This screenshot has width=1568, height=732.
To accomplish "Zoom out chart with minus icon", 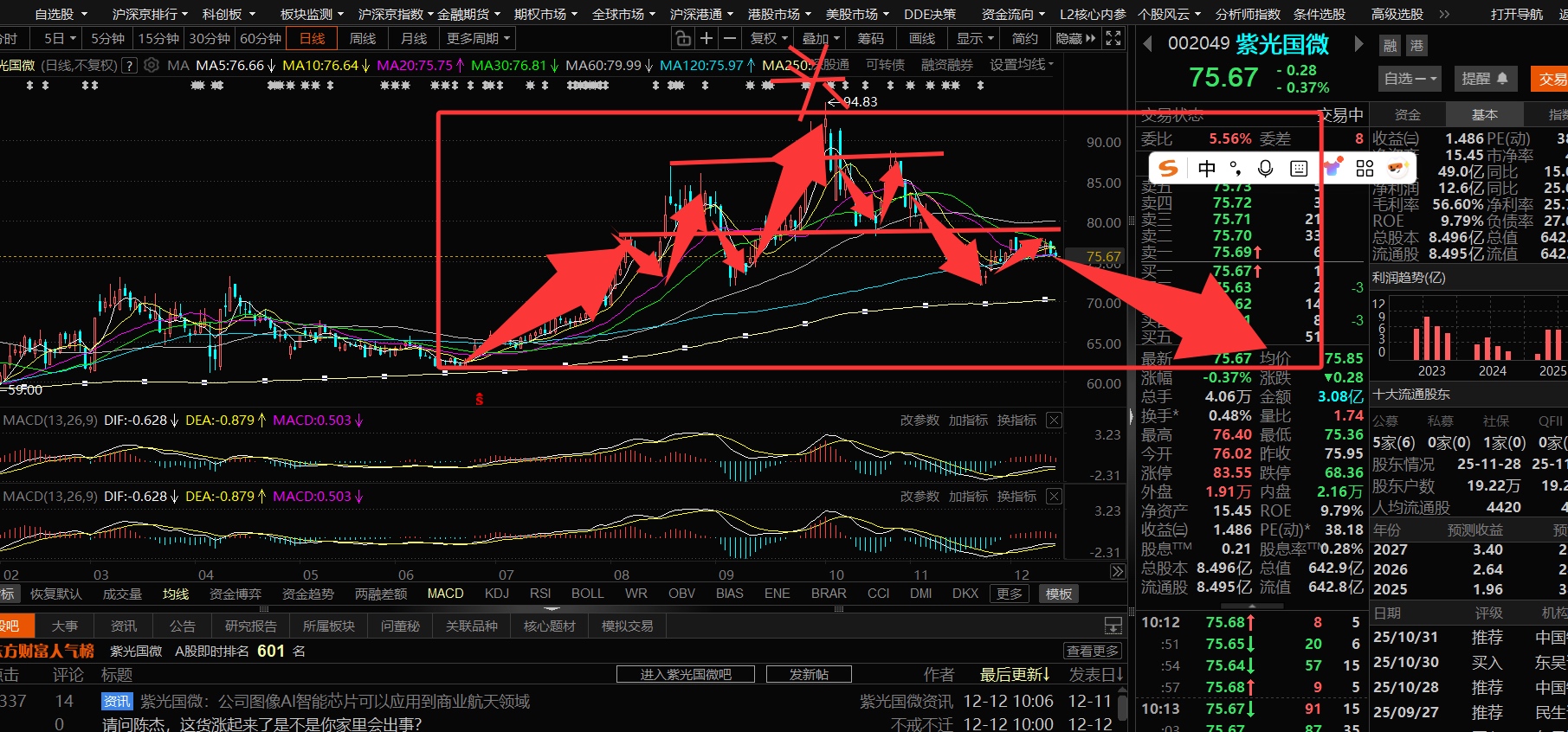I will pyautogui.click(x=730, y=38).
